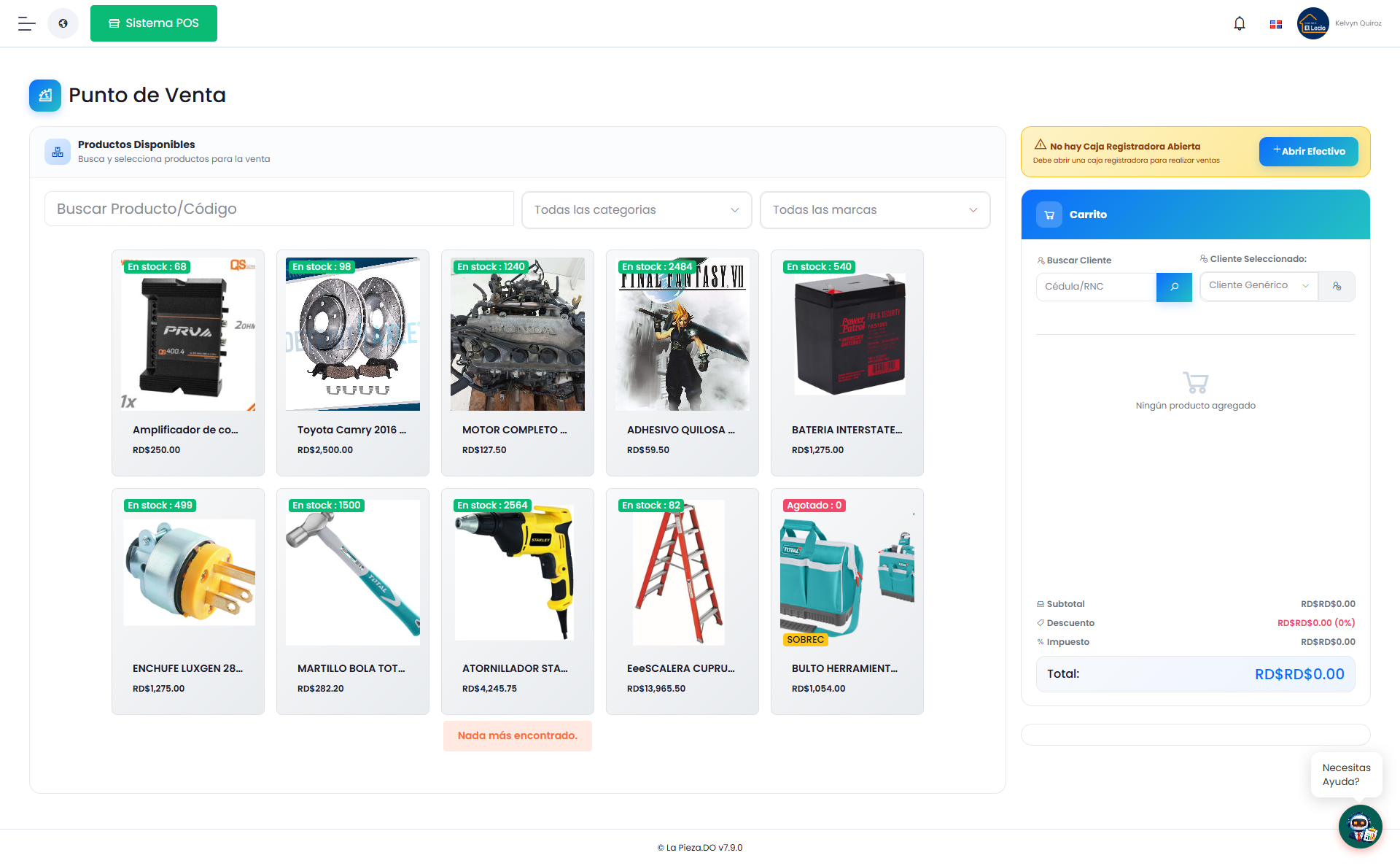The height and width of the screenshot is (866, 1400).
Task: Open the notifications bell
Action: pyautogui.click(x=1240, y=23)
